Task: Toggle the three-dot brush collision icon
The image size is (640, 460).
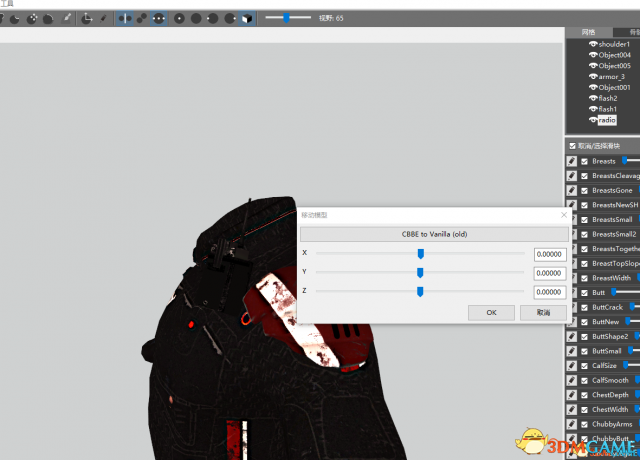Action: pyautogui.click(x=158, y=18)
